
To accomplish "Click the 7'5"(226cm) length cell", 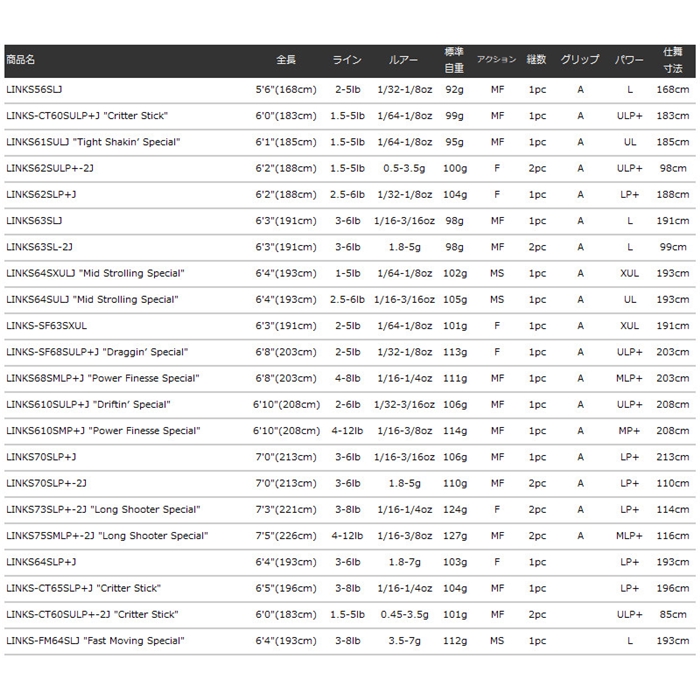I will [286, 536].
